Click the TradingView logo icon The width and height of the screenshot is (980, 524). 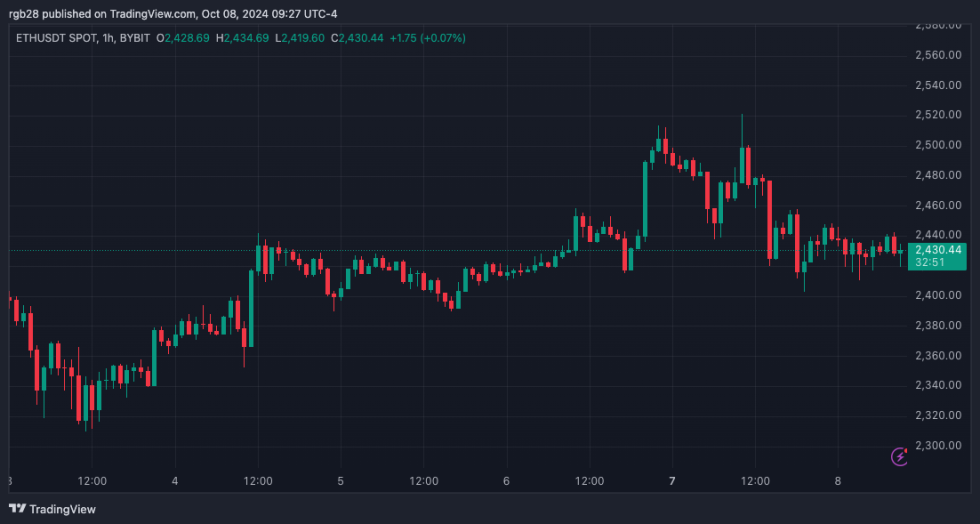click(17, 509)
